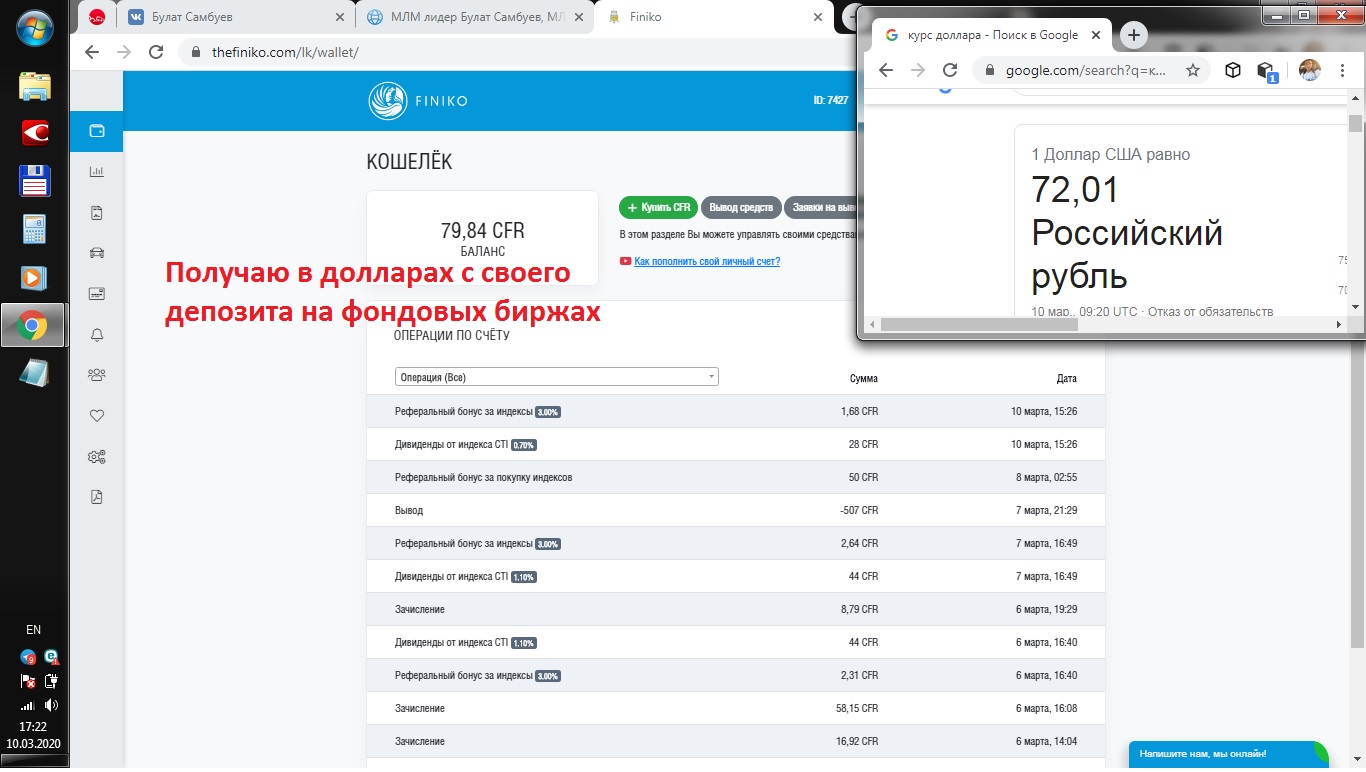1366x772 pixels.
Task: Click the Реферальный бонус за покупку индексов row
Action: [x=736, y=477]
